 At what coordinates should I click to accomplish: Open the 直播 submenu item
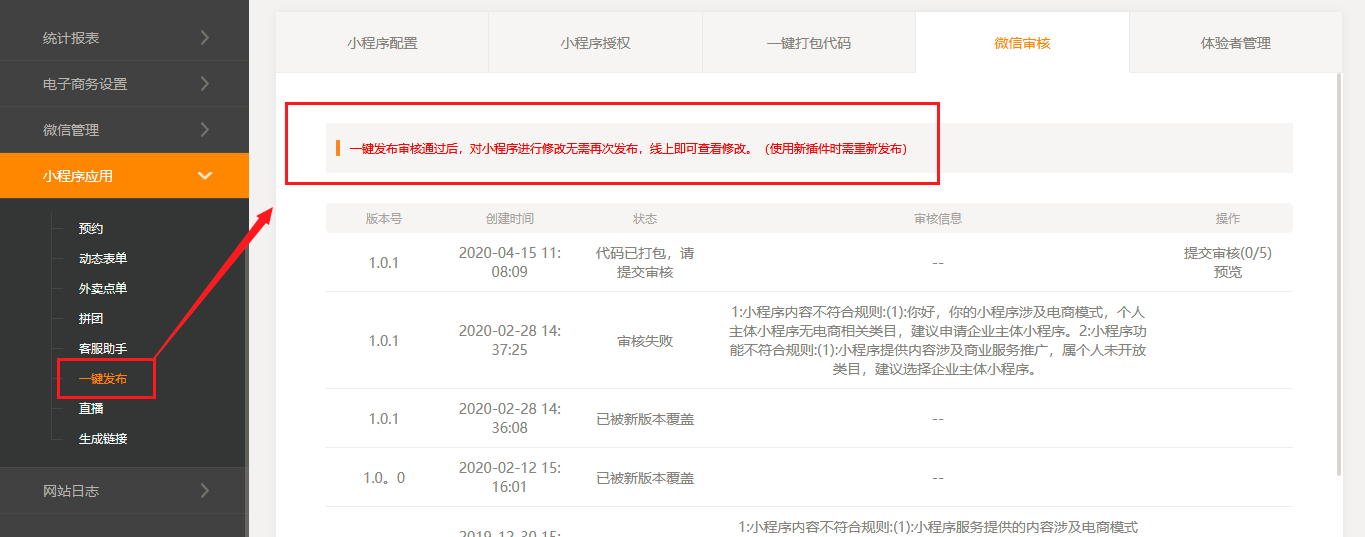tap(91, 409)
